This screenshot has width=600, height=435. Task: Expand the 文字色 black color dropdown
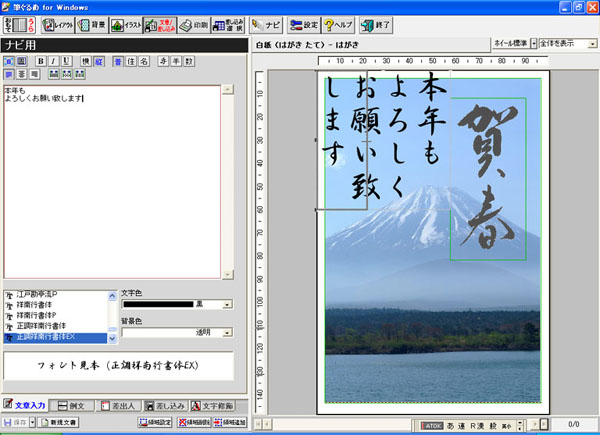[x=228, y=304]
